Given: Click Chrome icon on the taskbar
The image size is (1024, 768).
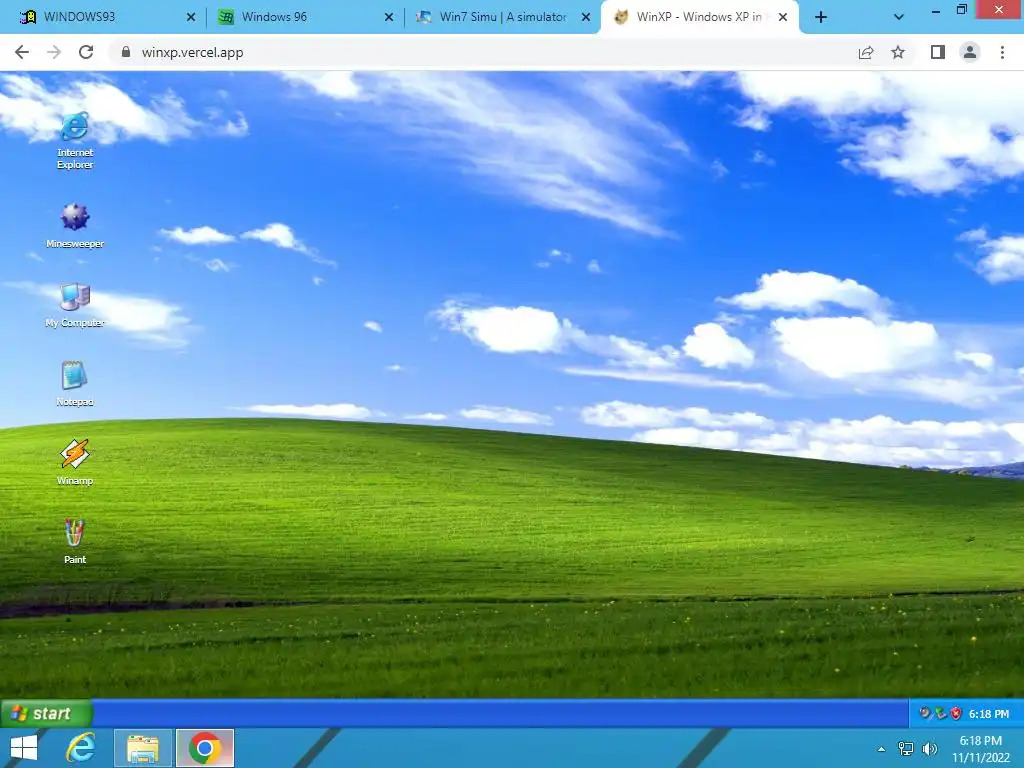Looking at the screenshot, I should (204, 748).
